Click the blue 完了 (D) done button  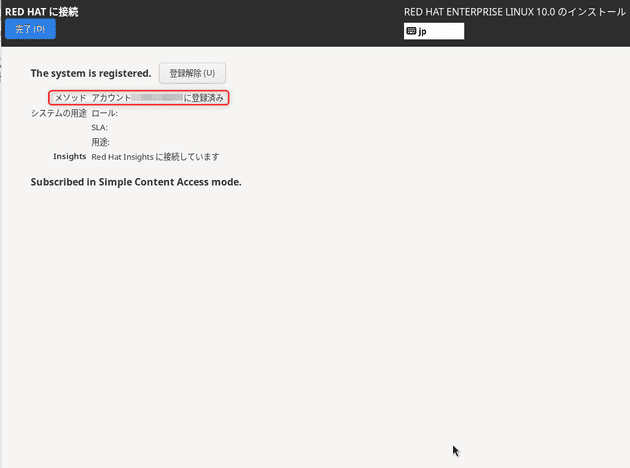[x=31, y=29]
